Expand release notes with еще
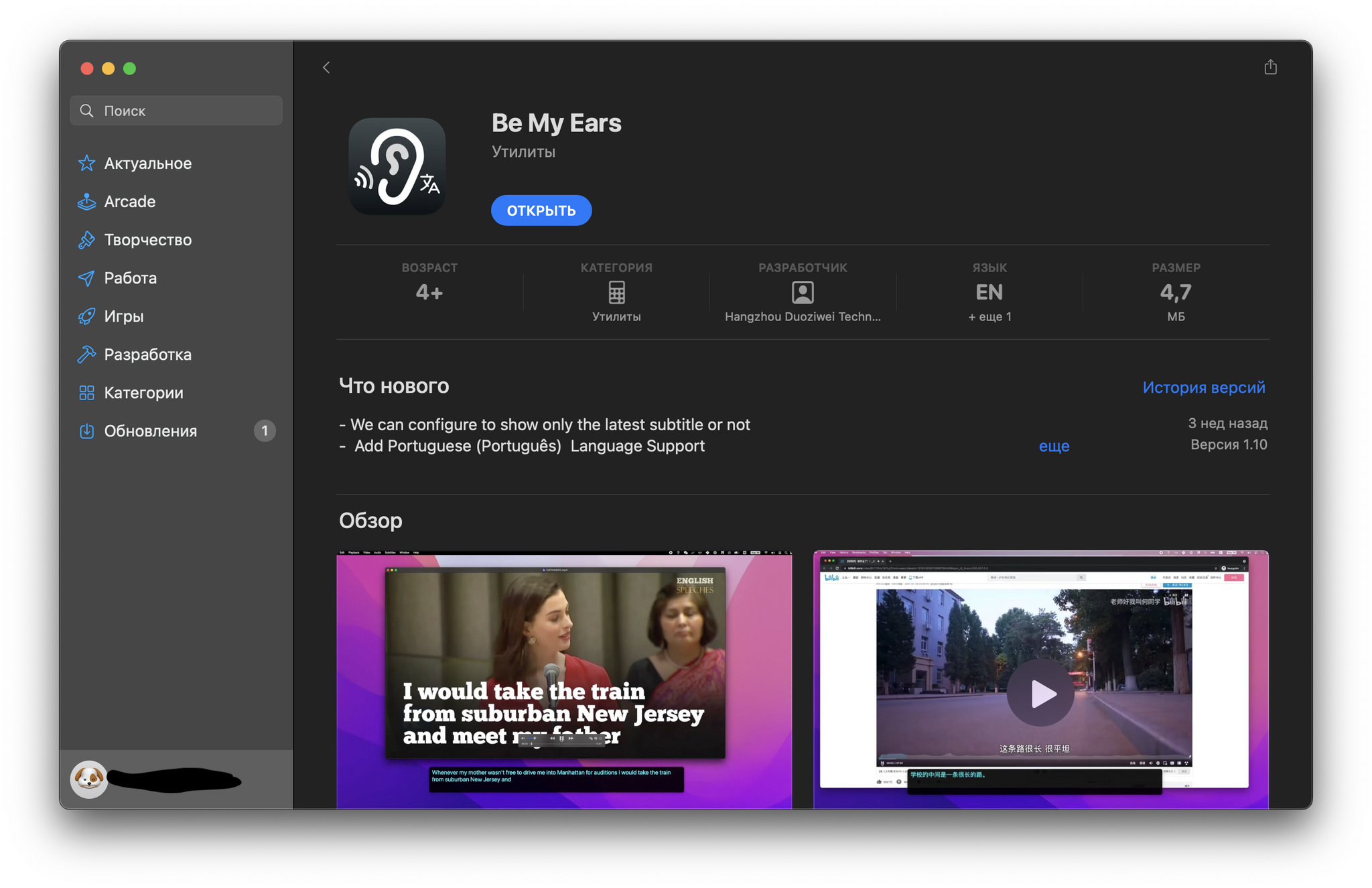Viewport: 1372px width, 888px height. 1054,446
